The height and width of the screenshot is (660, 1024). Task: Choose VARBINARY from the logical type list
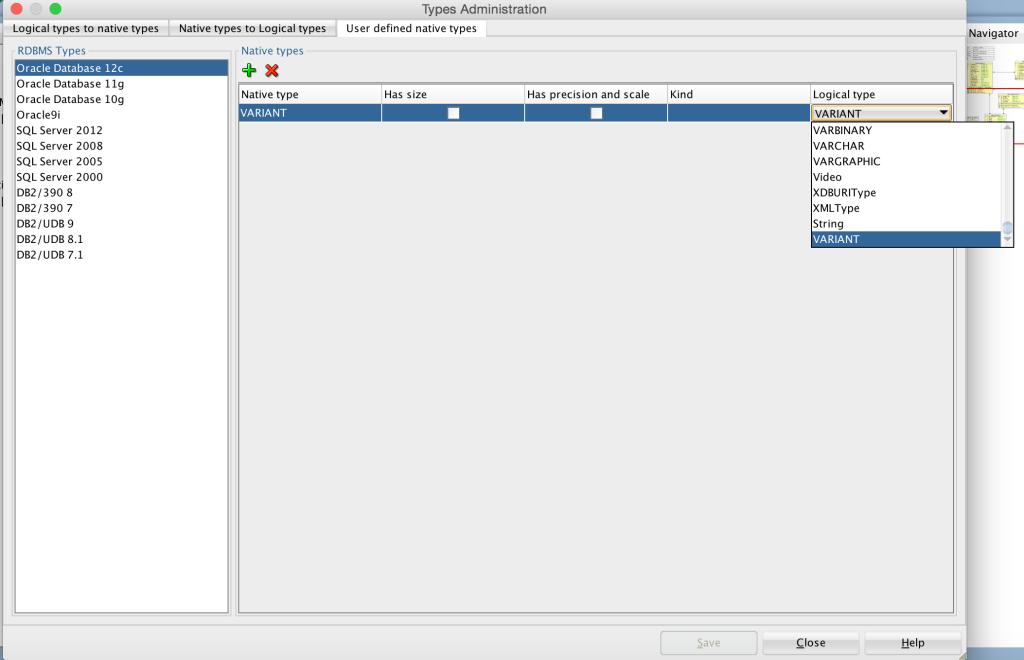[906, 130]
